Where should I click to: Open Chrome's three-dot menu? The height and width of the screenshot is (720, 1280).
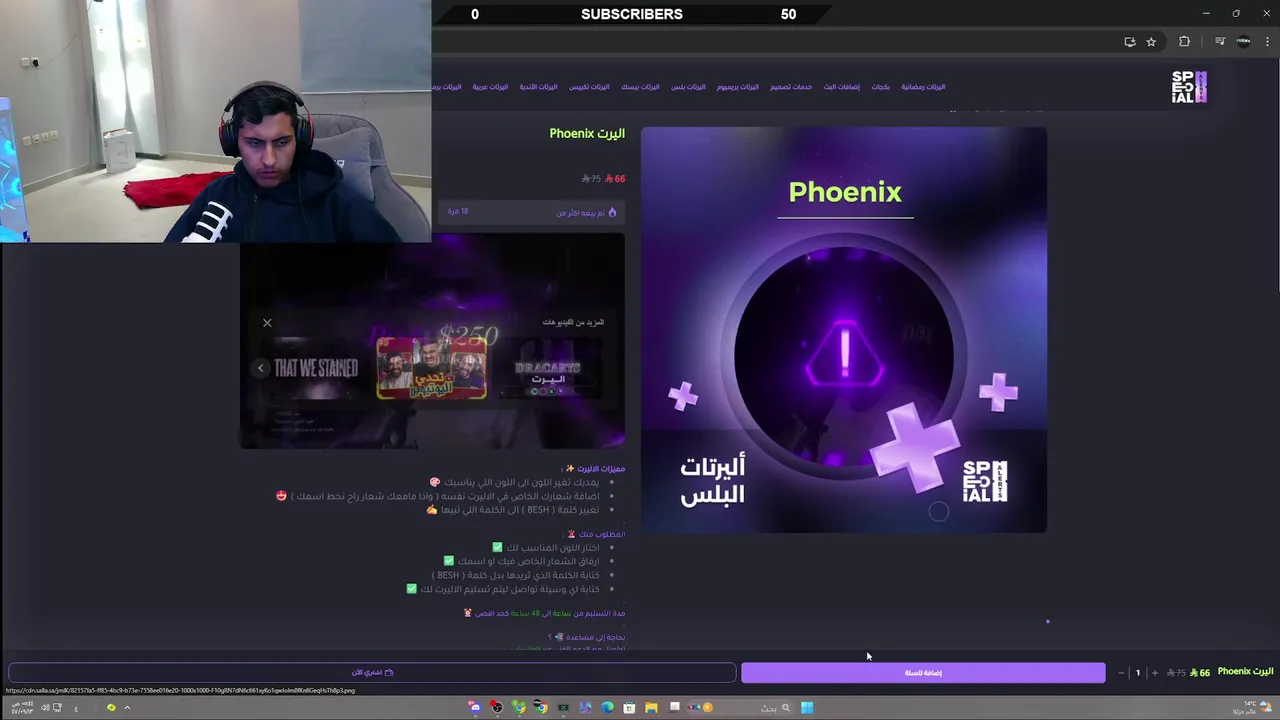(x=1266, y=41)
